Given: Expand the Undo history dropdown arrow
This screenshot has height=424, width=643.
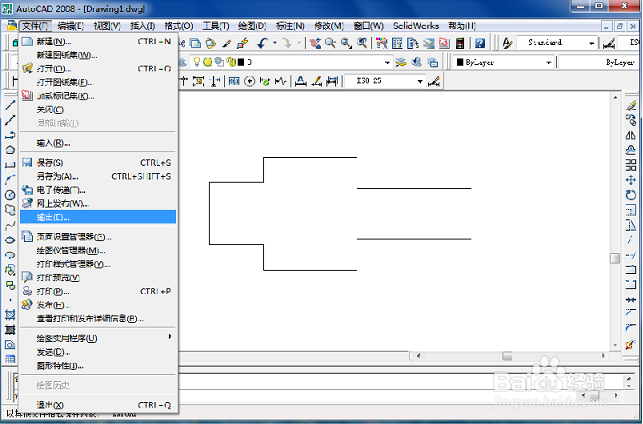Looking at the screenshot, I should pos(275,43).
